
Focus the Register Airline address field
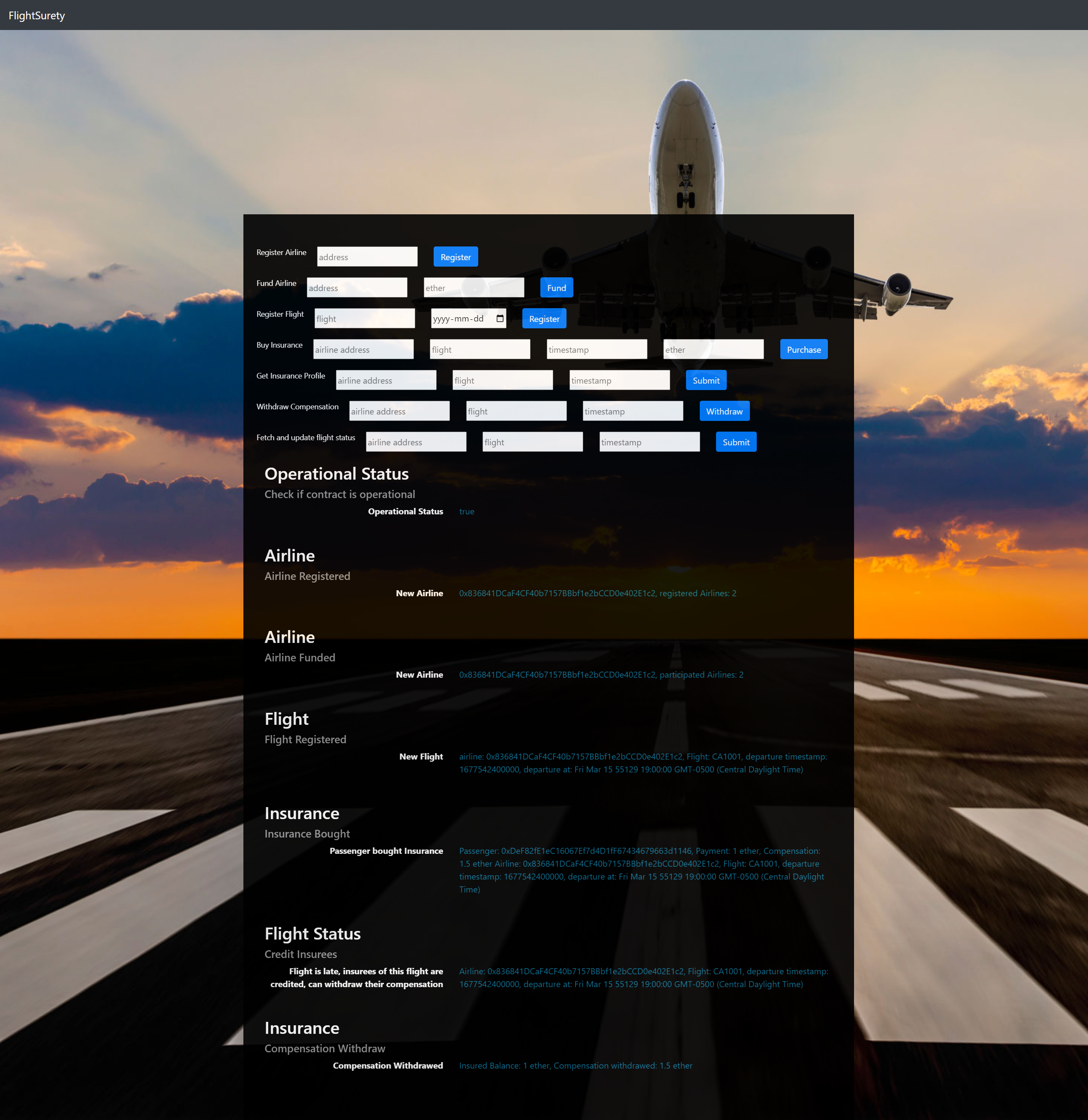367,257
